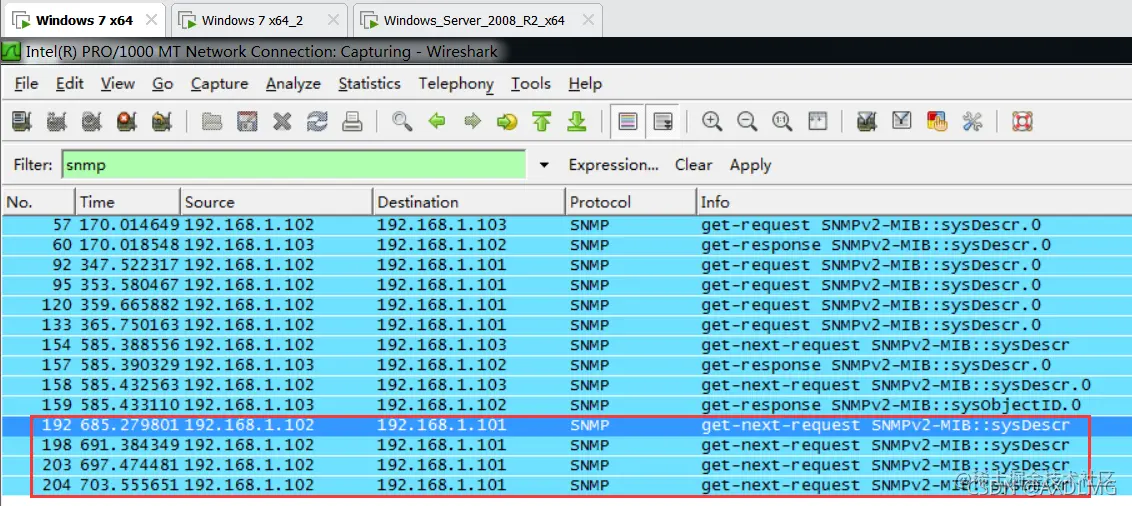Sort by Protocol column header
Viewport: 1132px width, 506px height.
point(631,202)
